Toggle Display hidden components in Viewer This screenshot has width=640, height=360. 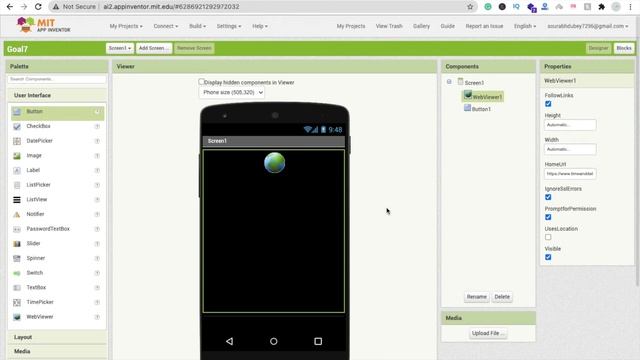pyautogui.click(x=201, y=82)
